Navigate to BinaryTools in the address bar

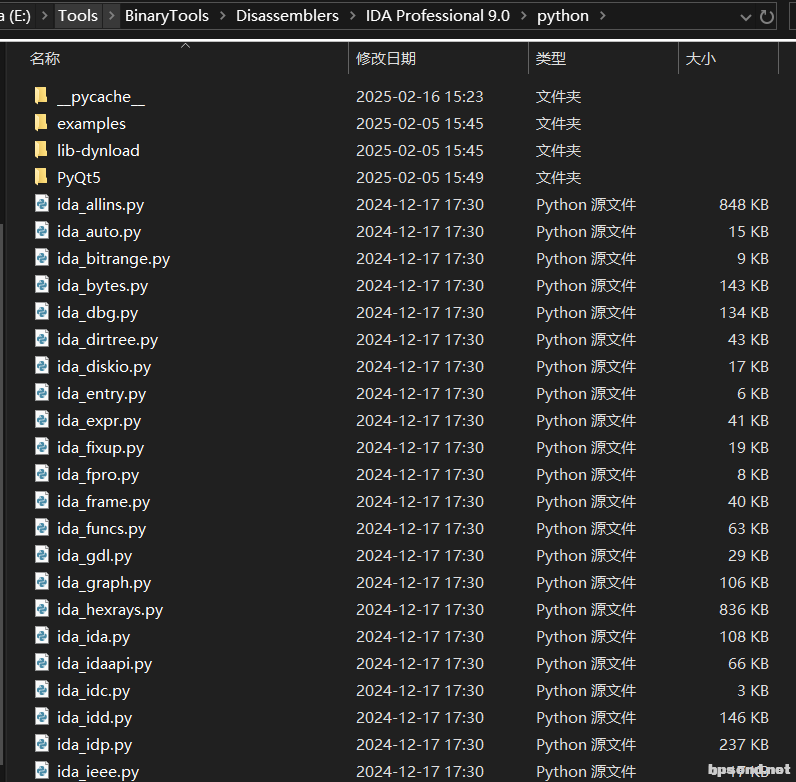pyautogui.click(x=167, y=16)
